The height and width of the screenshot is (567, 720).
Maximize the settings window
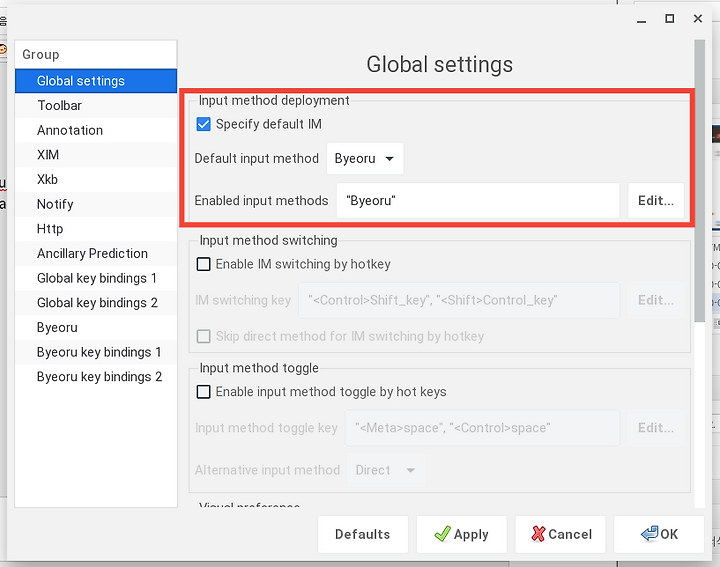point(670,19)
